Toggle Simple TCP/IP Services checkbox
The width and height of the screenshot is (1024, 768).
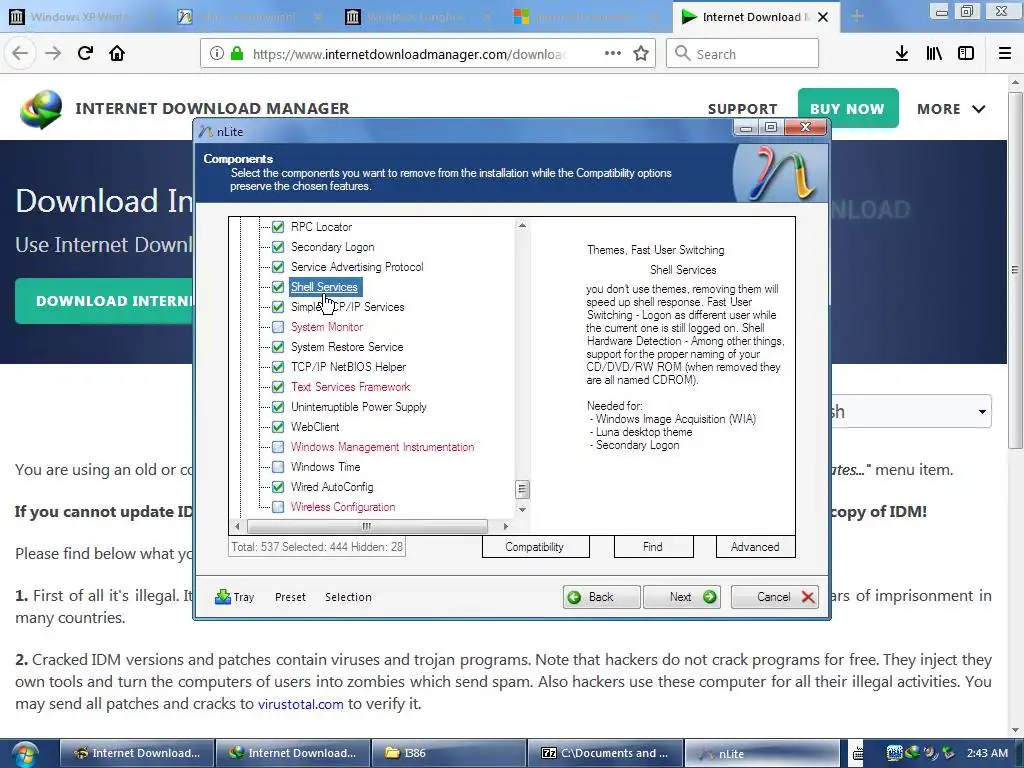click(x=278, y=307)
